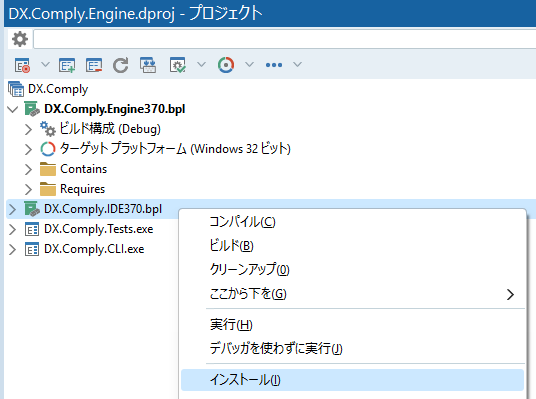Screen dimensions: 536x399
Task: Expand the ターゲット プラットフォーム node
Action: 28,149
